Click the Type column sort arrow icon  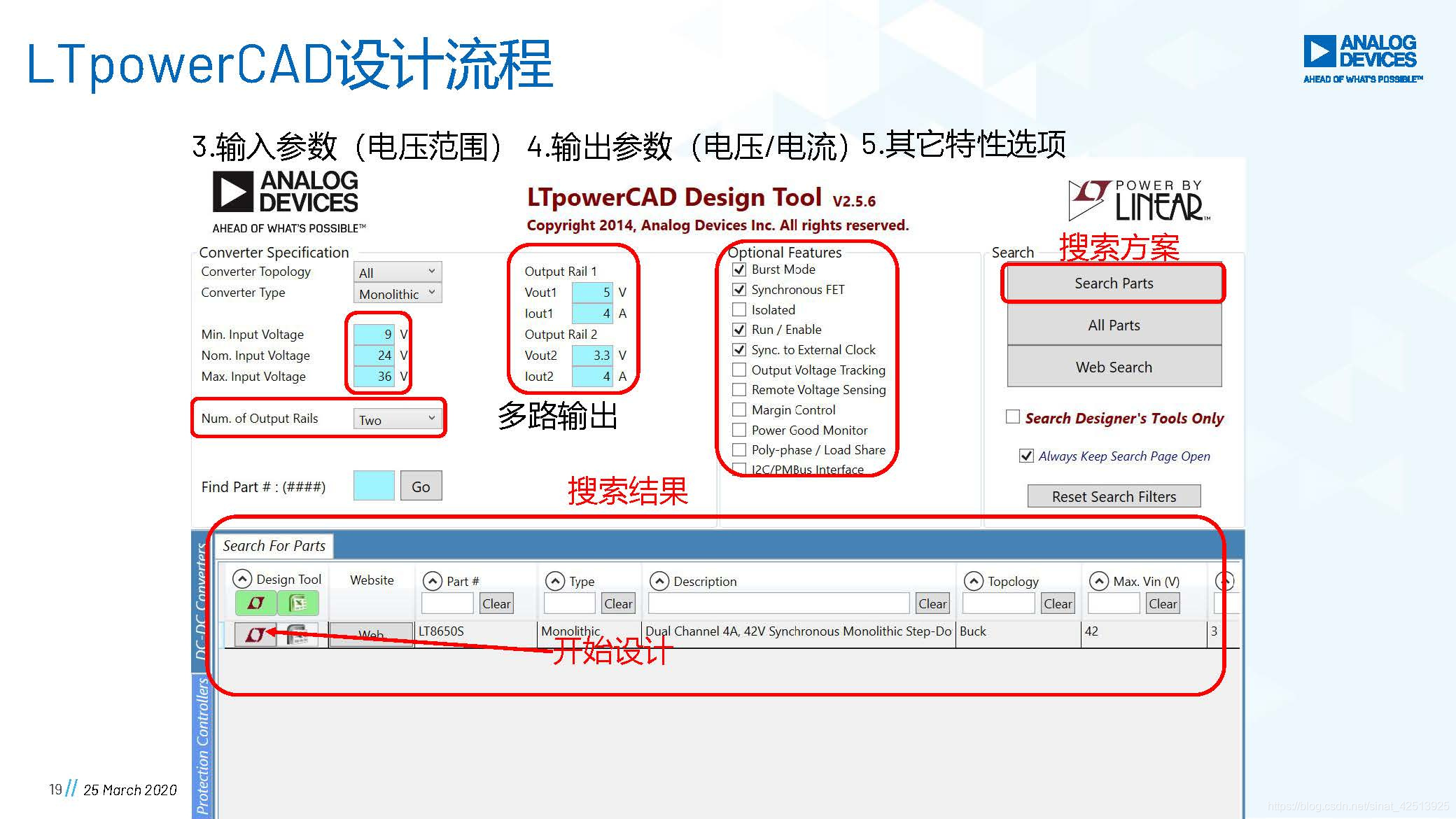555,581
